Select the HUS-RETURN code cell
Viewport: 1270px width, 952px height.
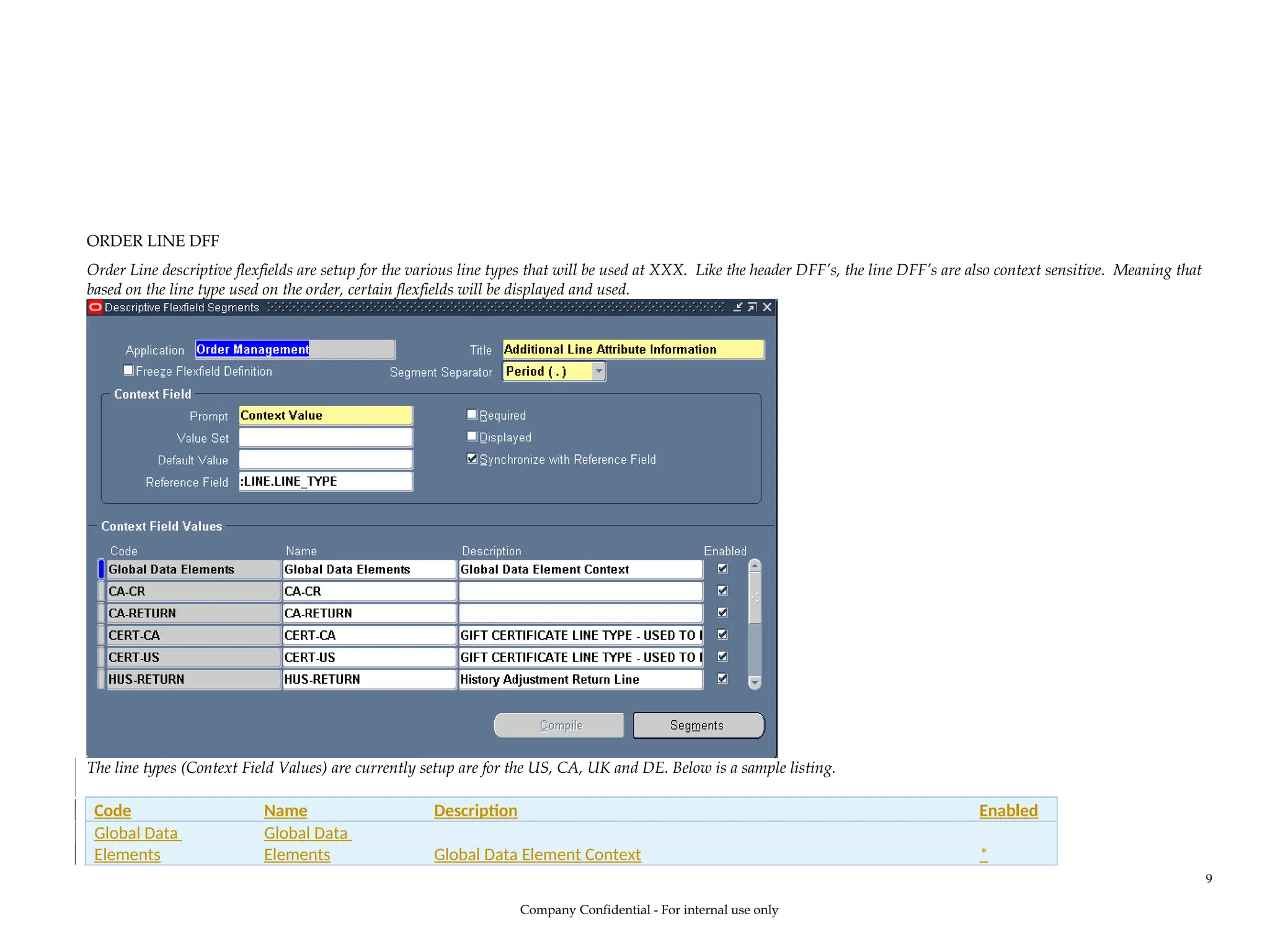(x=193, y=679)
